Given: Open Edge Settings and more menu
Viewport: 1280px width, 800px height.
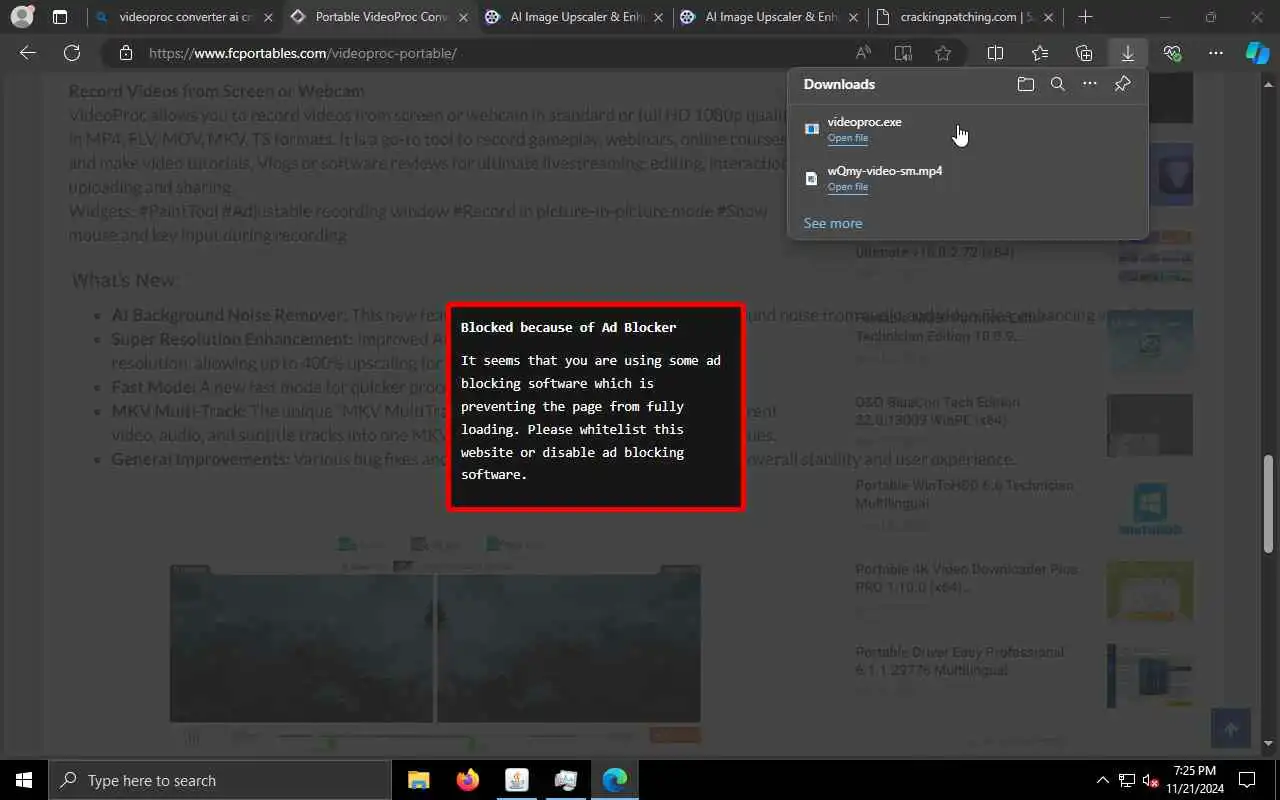Looking at the screenshot, I should coord(1216,53).
